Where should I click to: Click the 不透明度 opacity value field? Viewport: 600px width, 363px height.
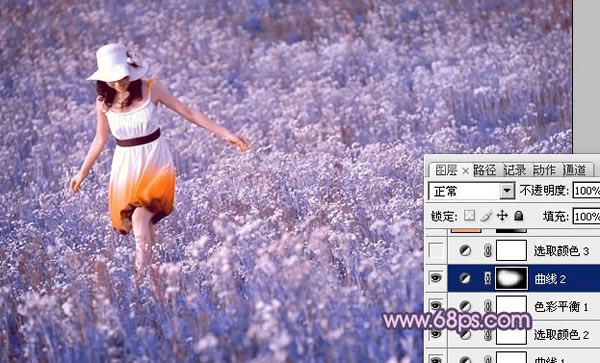[586, 190]
